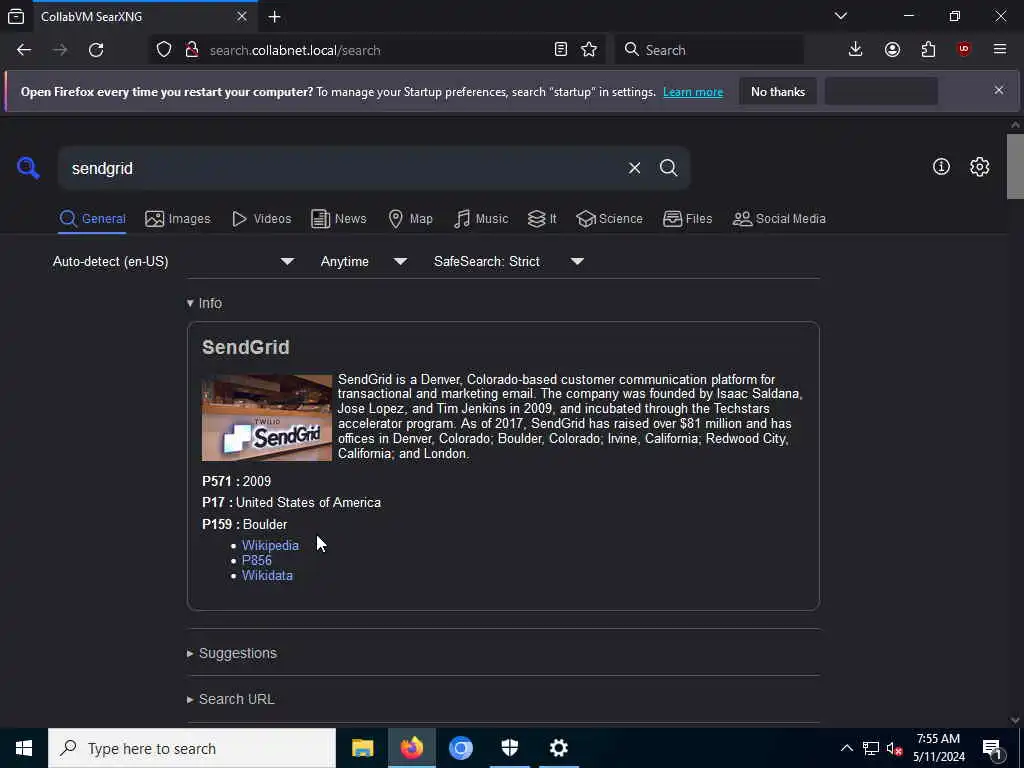Clear the sendgrid search query
1024x768 pixels.
point(634,168)
